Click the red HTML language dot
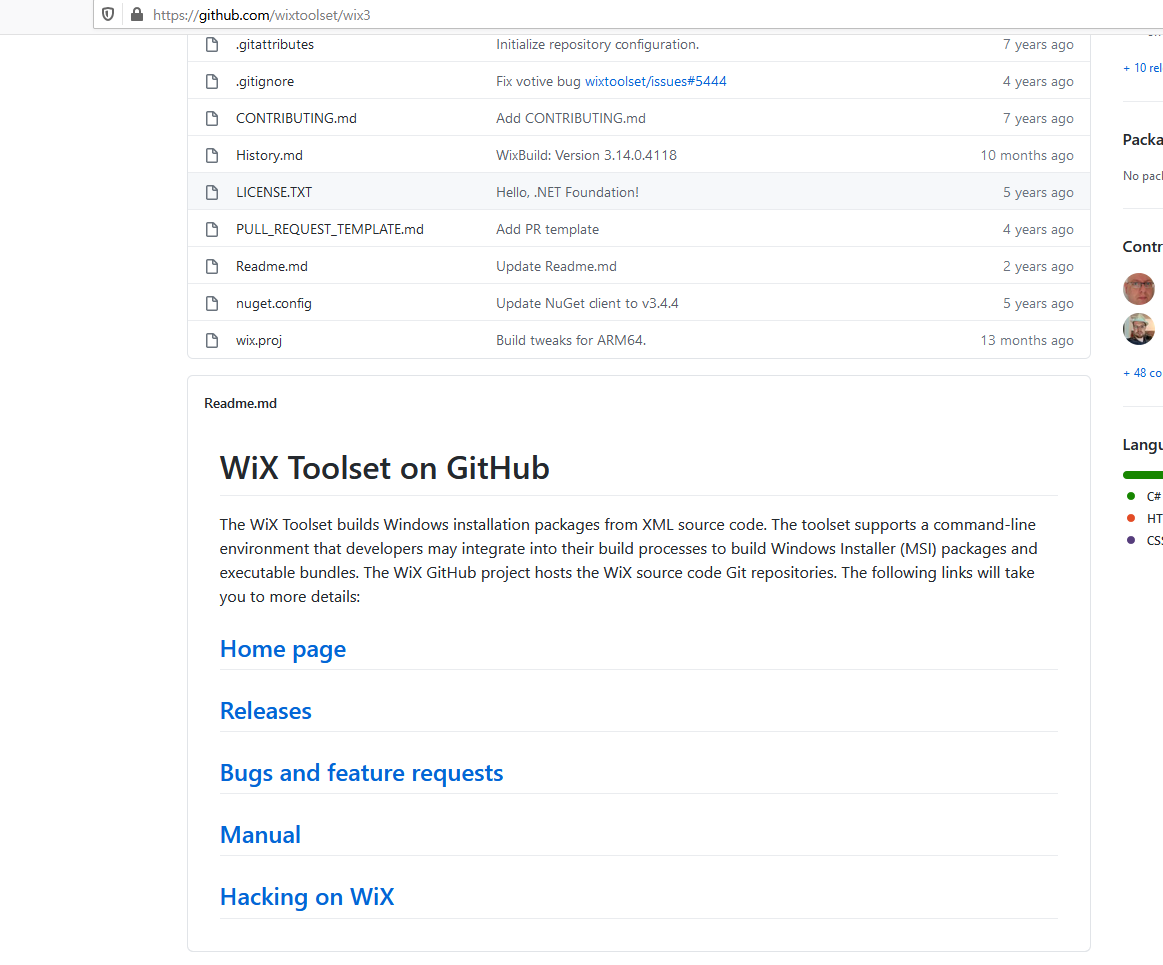The width and height of the screenshot is (1163, 965). pyautogui.click(x=1131, y=518)
